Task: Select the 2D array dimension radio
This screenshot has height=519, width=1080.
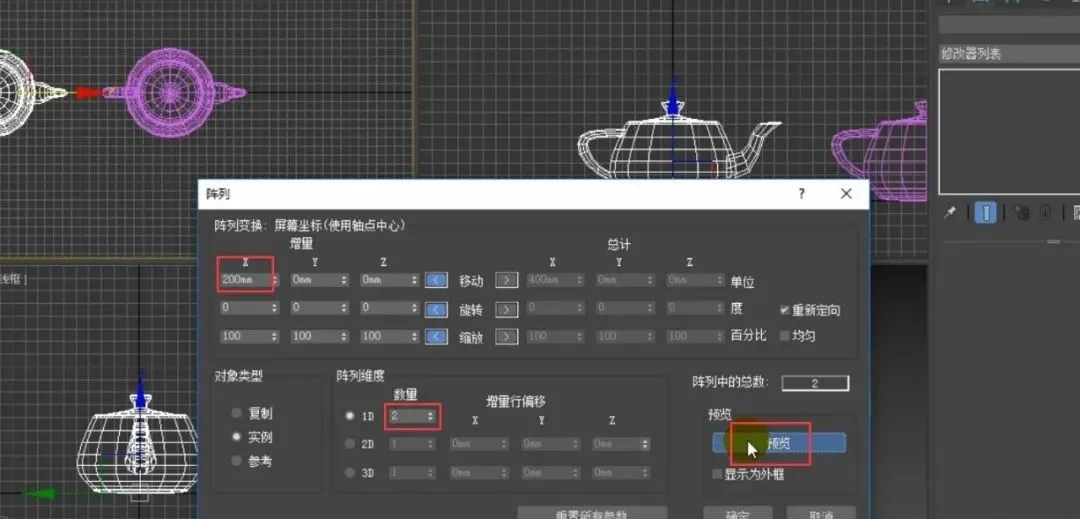Action: tap(349, 444)
